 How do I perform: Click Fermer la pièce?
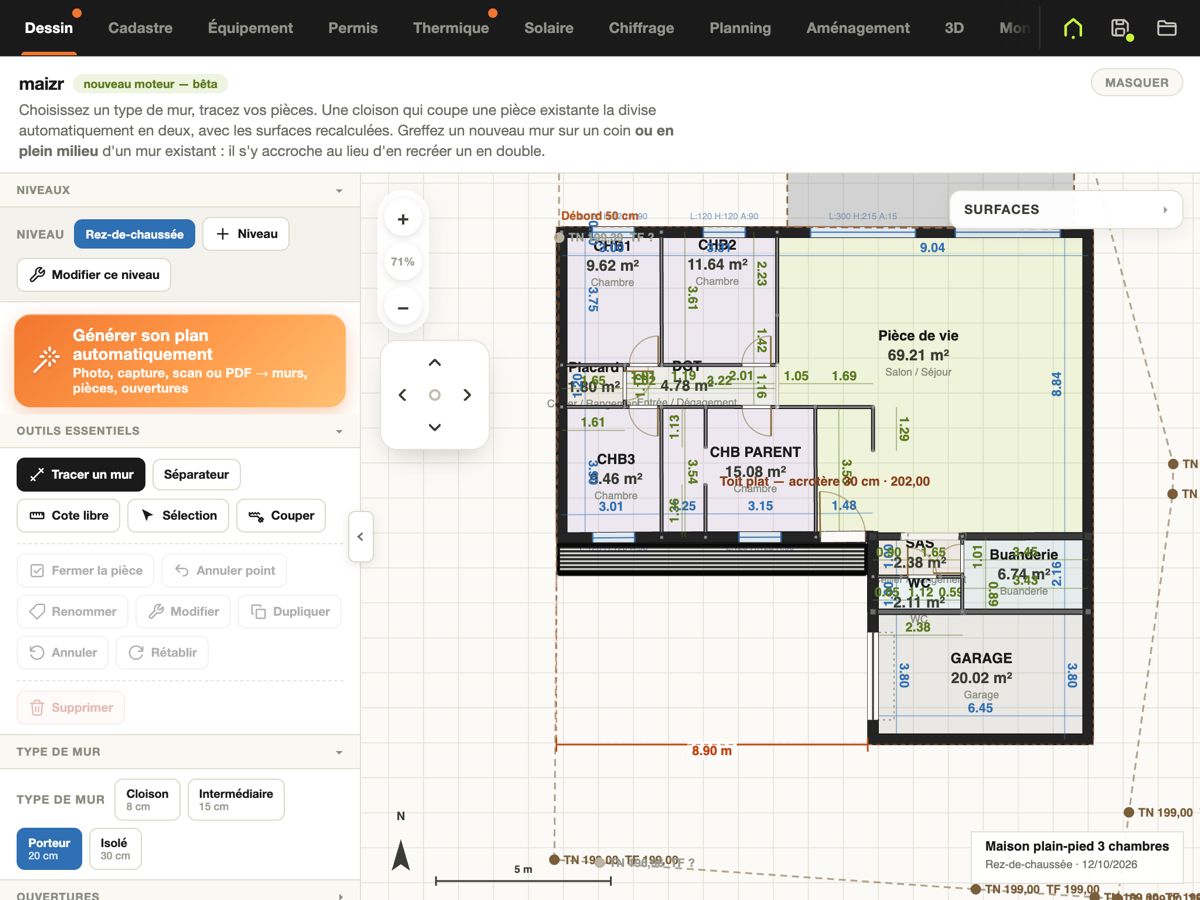(x=86, y=571)
